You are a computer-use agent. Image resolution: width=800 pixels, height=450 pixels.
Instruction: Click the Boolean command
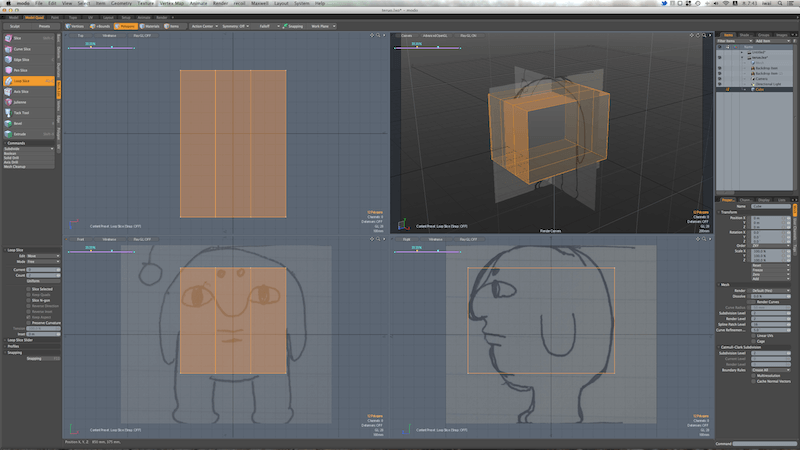(28, 153)
